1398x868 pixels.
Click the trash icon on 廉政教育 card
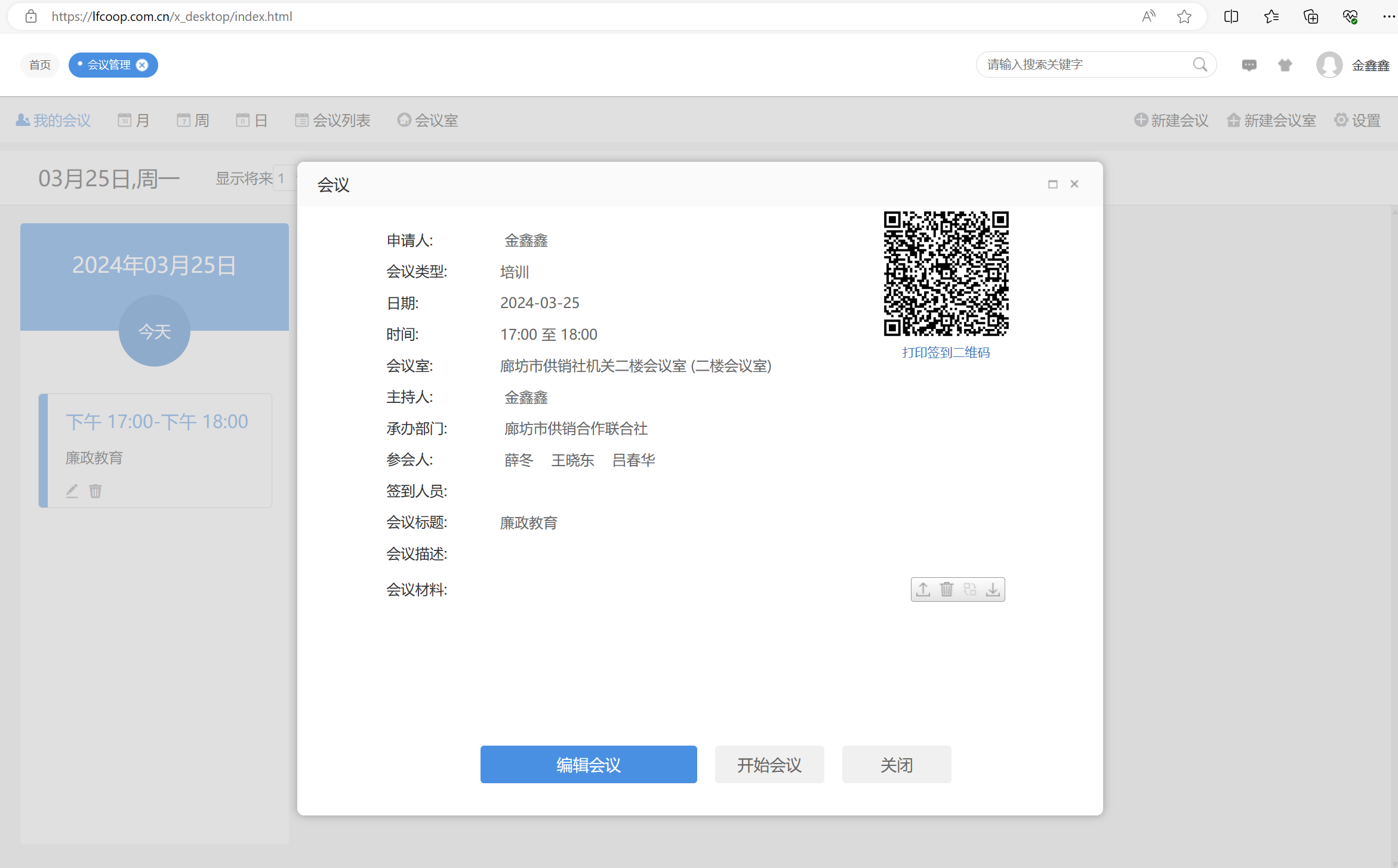(96, 491)
